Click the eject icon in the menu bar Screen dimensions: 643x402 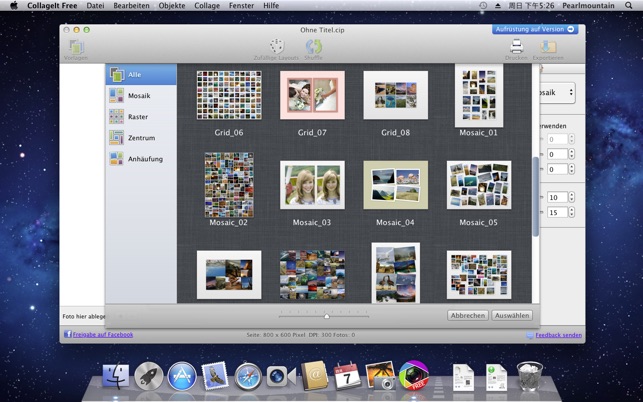498,6
